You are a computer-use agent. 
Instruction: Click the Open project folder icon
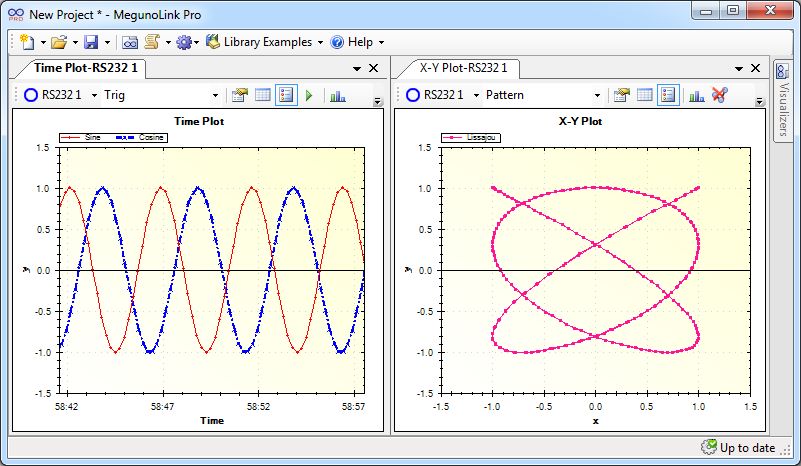[x=59, y=42]
